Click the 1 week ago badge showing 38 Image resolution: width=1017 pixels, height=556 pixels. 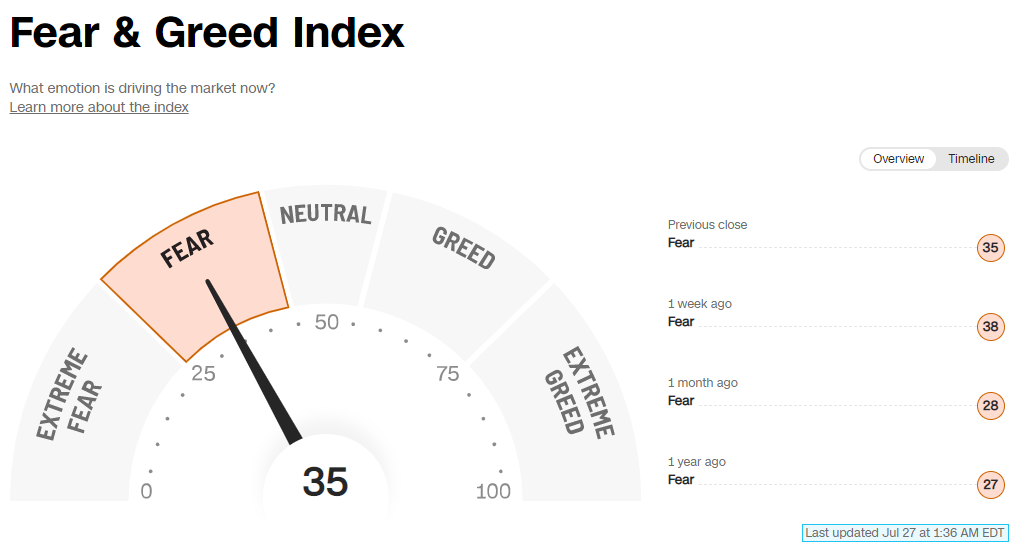click(990, 327)
